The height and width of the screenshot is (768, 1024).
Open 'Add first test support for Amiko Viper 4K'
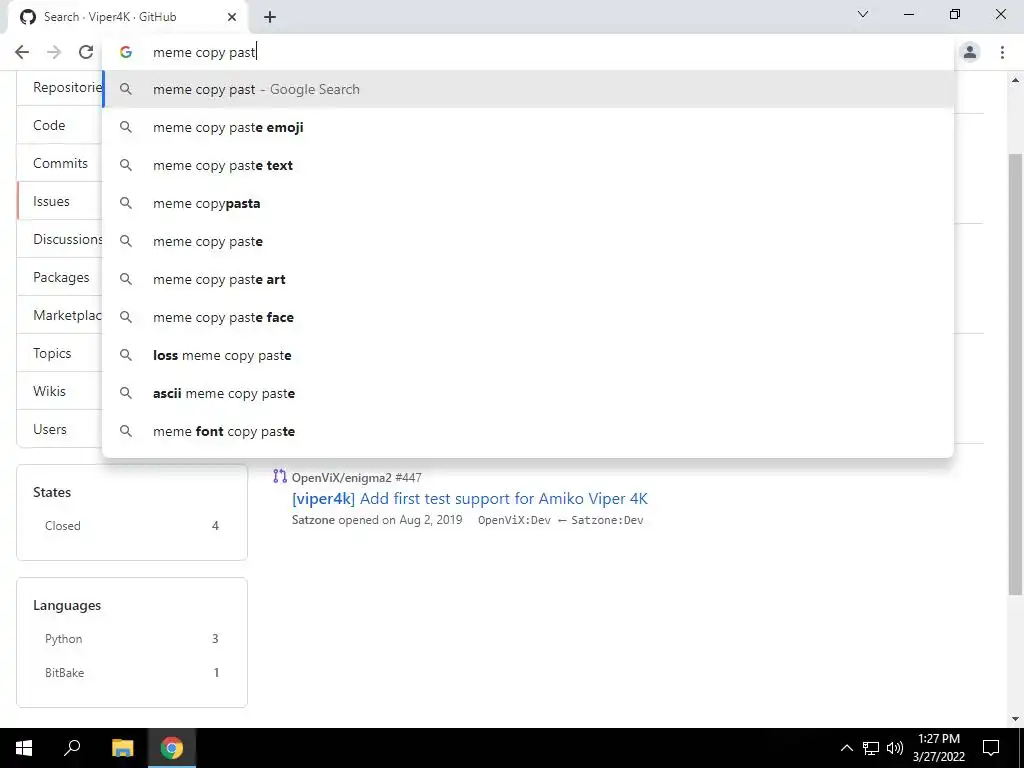470,499
